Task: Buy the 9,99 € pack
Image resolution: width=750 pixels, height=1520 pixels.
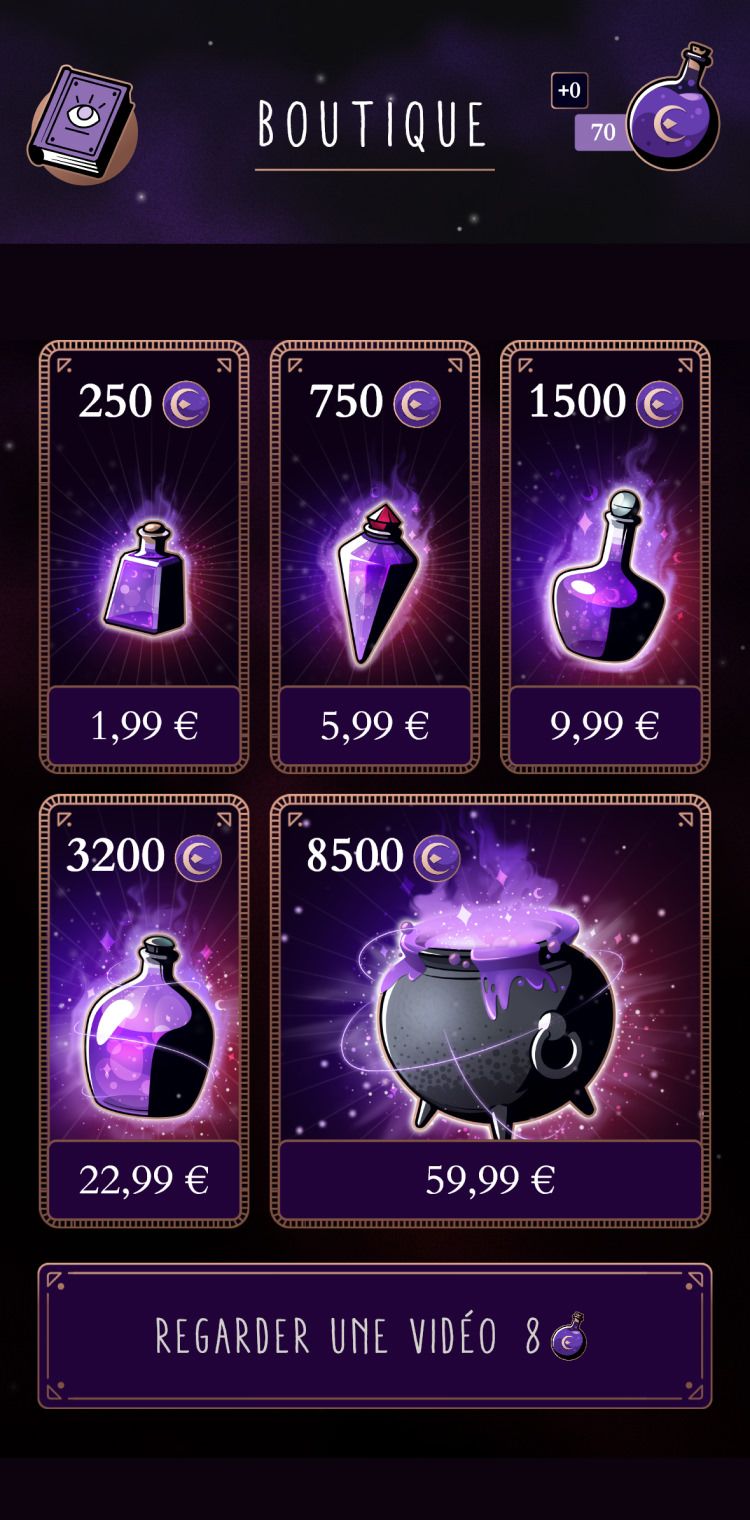Action: click(605, 726)
